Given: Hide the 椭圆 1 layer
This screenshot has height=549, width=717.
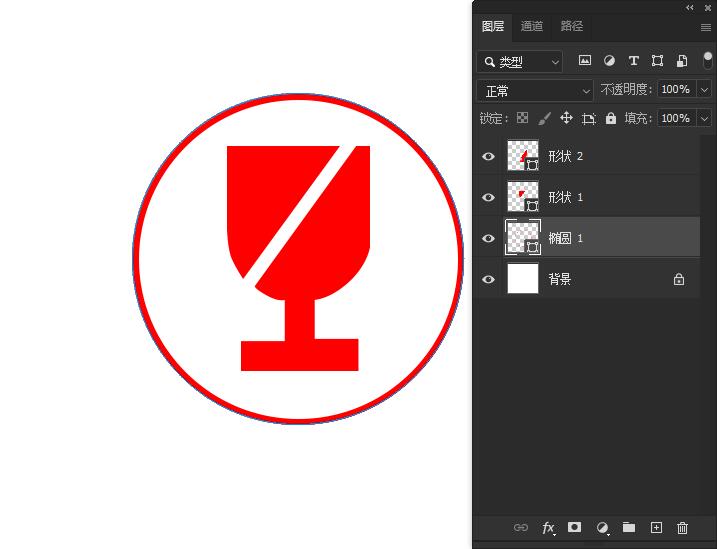Looking at the screenshot, I should pos(488,239).
